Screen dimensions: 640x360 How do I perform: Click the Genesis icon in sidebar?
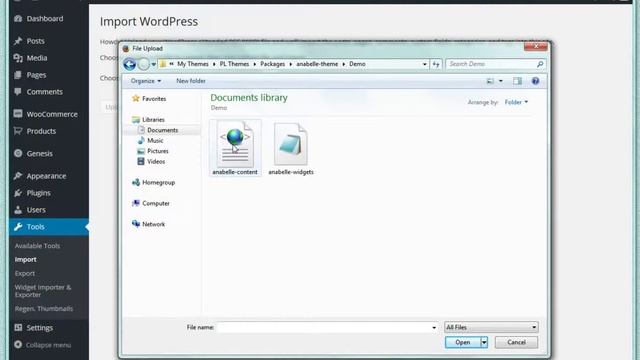point(18,153)
